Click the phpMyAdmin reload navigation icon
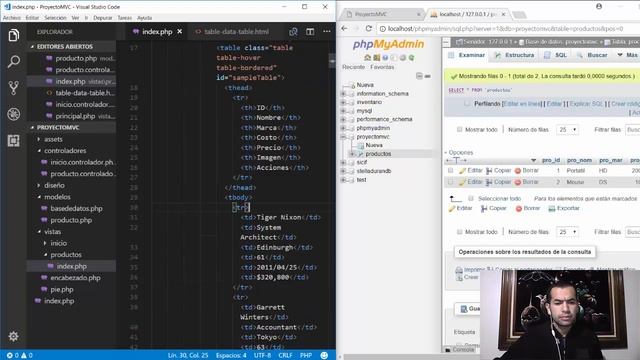Viewport: 640px width, 360px height. pos(411,58)
